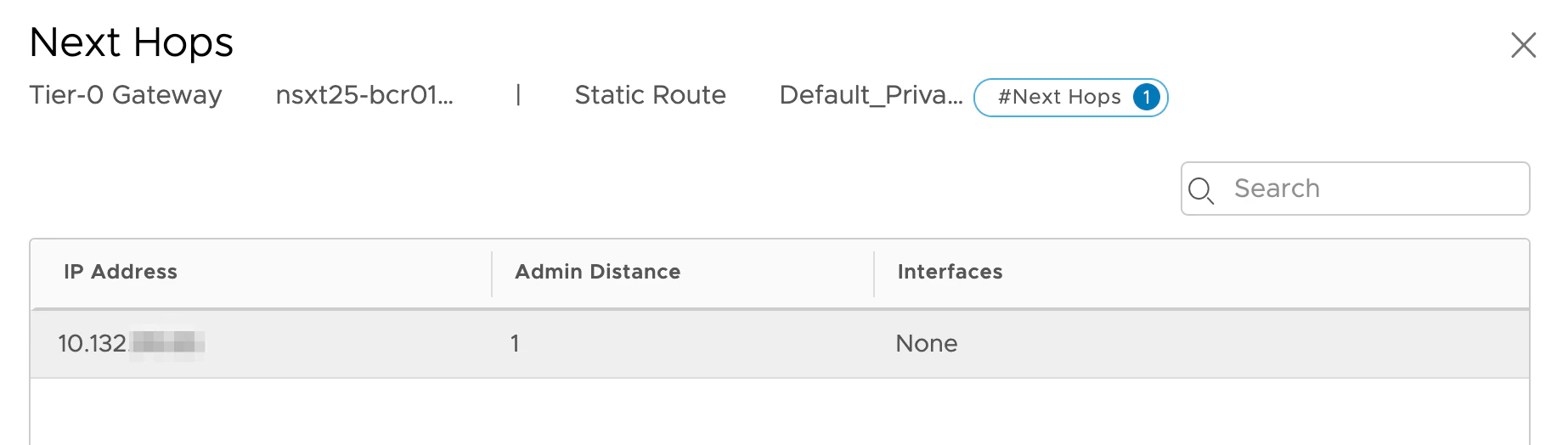The height and width of the screenshot is (445, 1568).
Task: Close the Next Hops dialog
Action: (x=1523, y=45)
